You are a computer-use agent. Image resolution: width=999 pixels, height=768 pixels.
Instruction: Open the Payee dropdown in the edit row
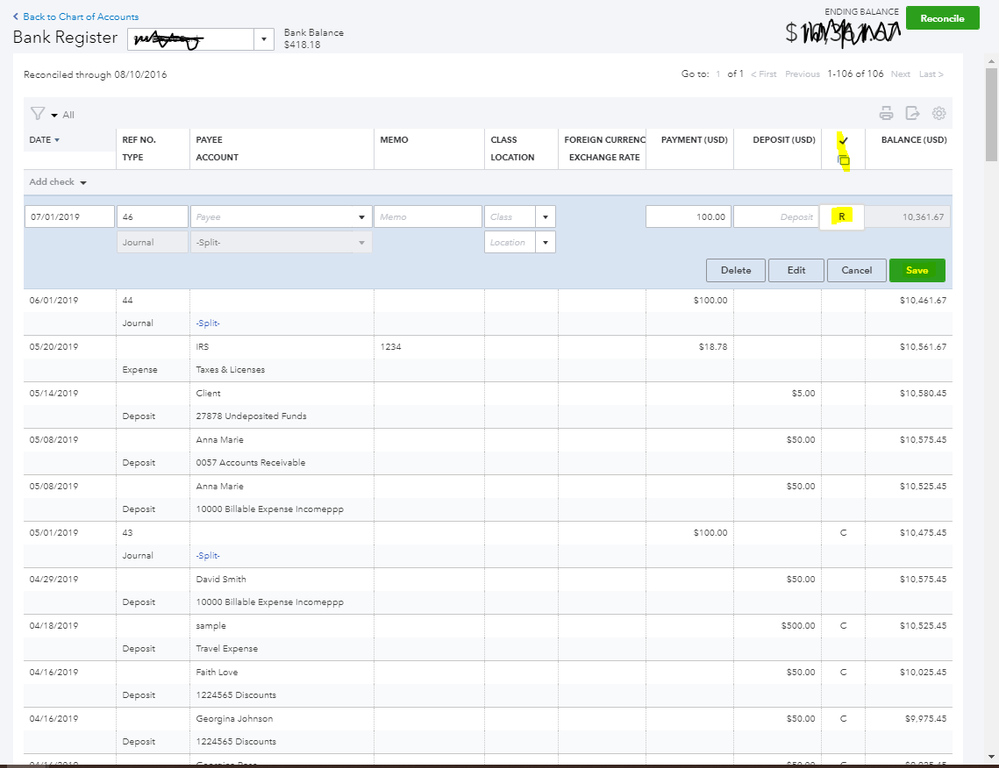(x=361, y=217)
